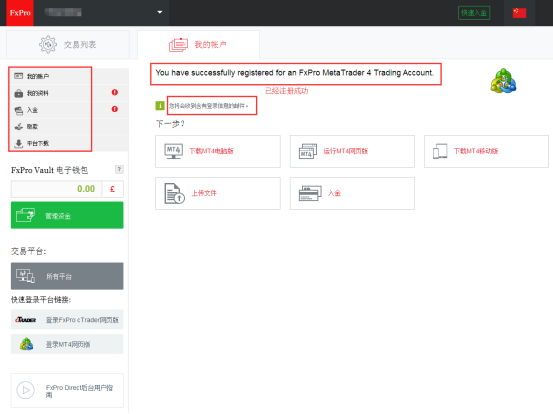Open the Chinese flag language selector
This screenshot has width=553, height=414.
519,13
